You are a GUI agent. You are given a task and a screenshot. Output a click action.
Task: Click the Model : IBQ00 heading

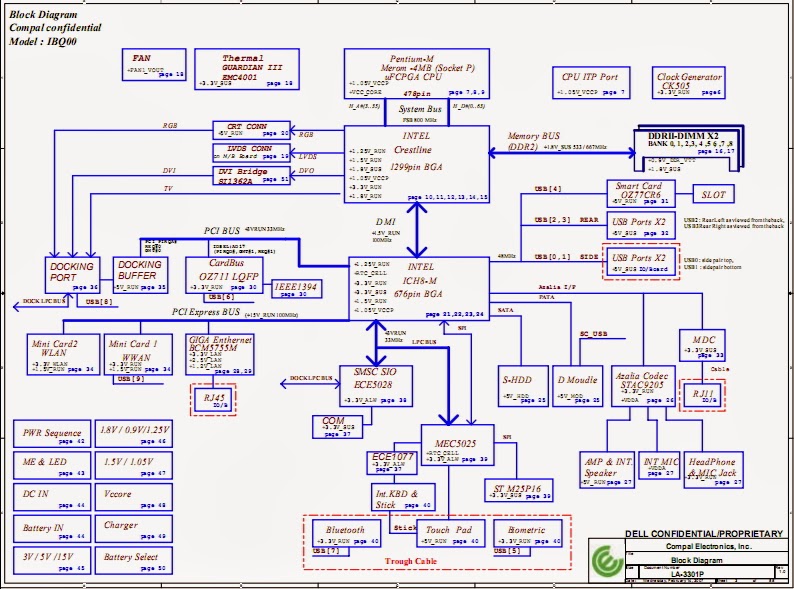coord(43,42)
